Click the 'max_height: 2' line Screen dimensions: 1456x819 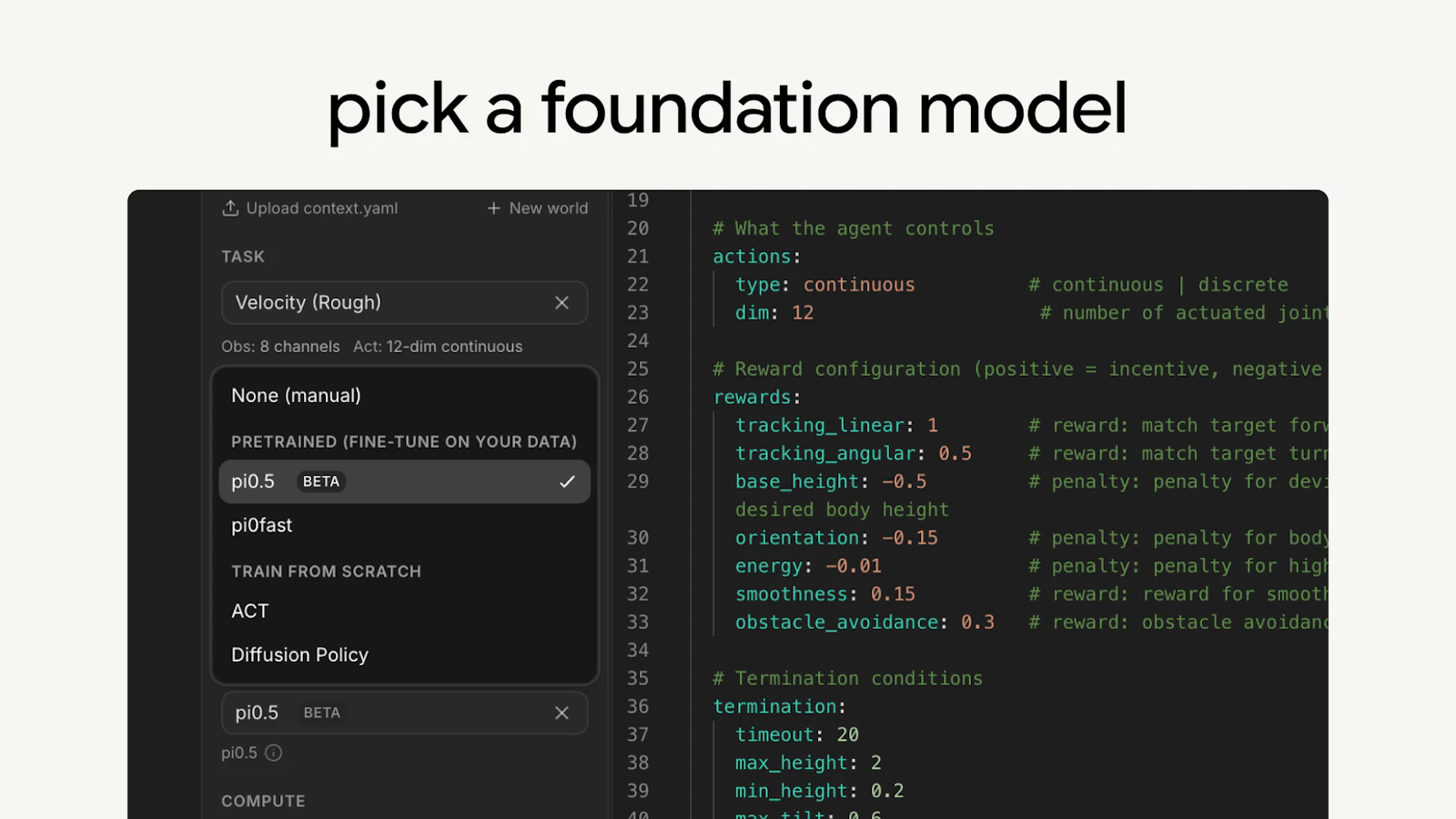(x=808, y=763)
